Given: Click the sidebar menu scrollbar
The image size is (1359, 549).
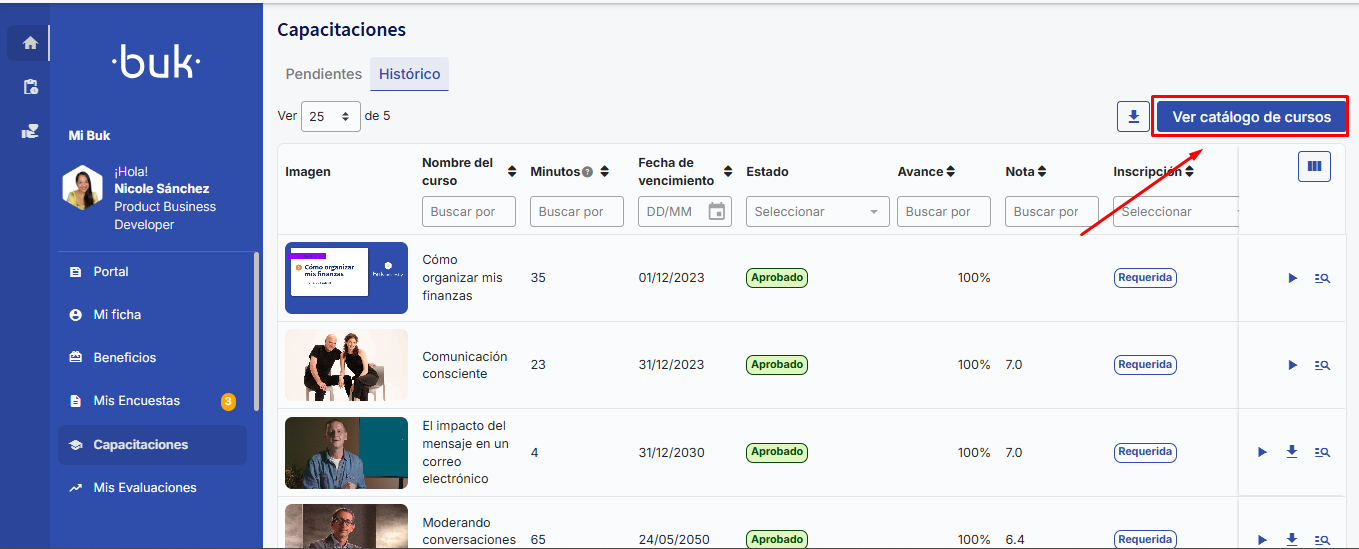Looking at the screenshot, I should [x=256, y=330].
